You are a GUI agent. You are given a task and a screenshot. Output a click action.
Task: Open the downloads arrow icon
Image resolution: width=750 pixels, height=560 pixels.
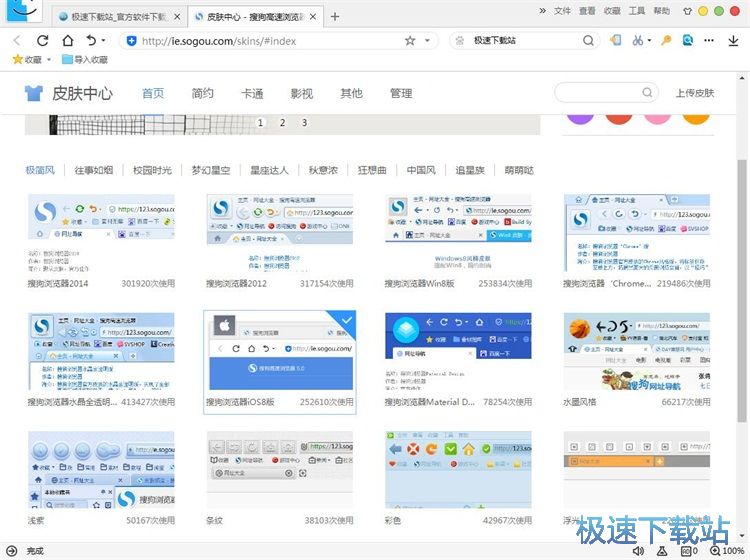733,41
